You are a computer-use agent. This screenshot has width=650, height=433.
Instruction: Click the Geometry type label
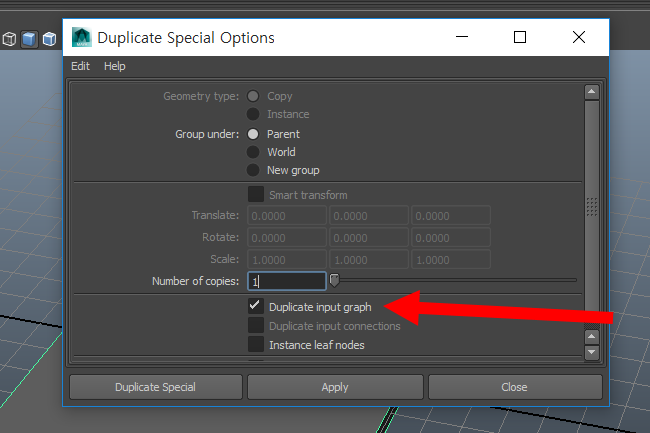[201, 96]
